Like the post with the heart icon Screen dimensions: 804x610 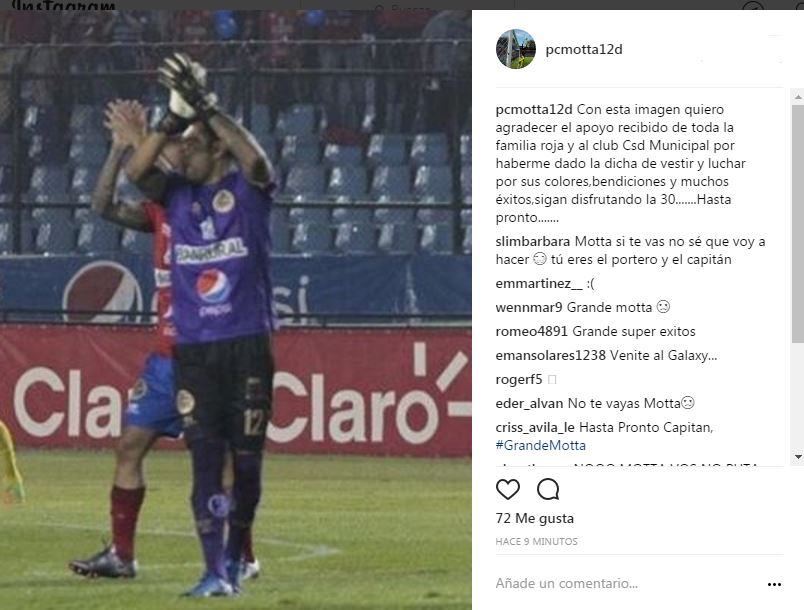[508, 490]
